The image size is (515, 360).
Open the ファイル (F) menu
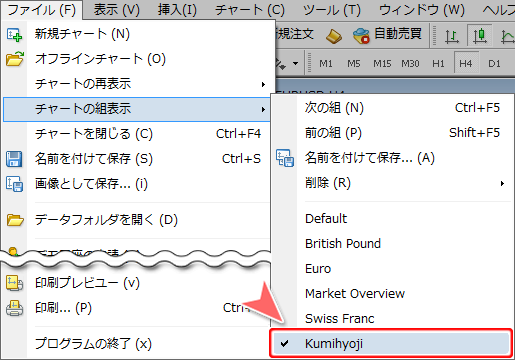pyautogui.click(x=41, y=10)
